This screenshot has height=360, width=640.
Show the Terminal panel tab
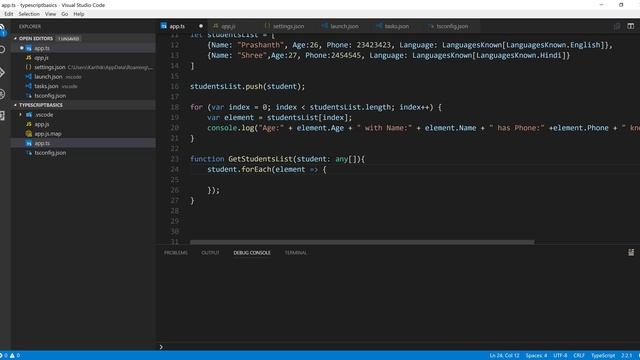pyautogui.click(x=296, y=253)
